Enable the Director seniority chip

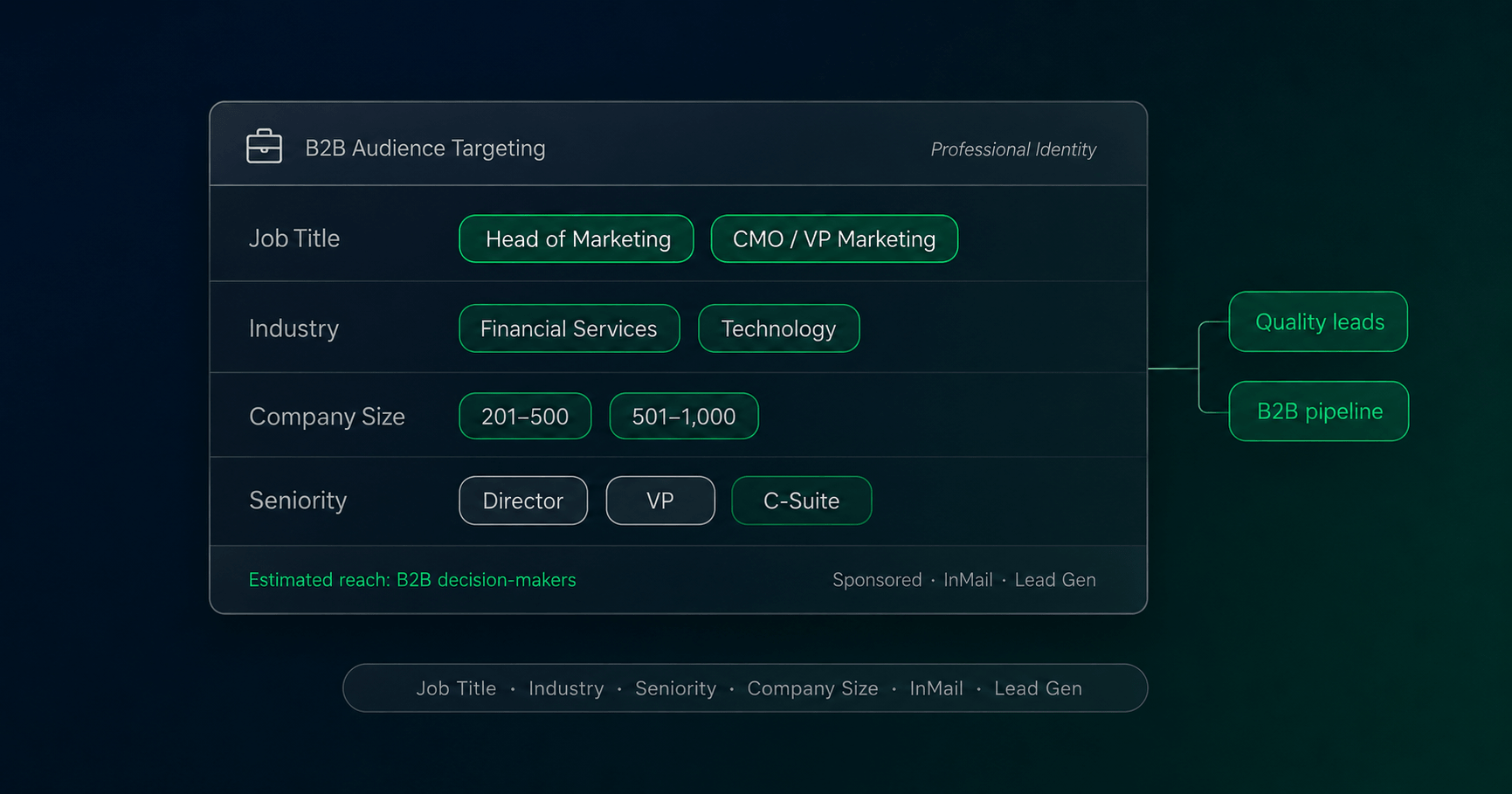click(523, 501)
